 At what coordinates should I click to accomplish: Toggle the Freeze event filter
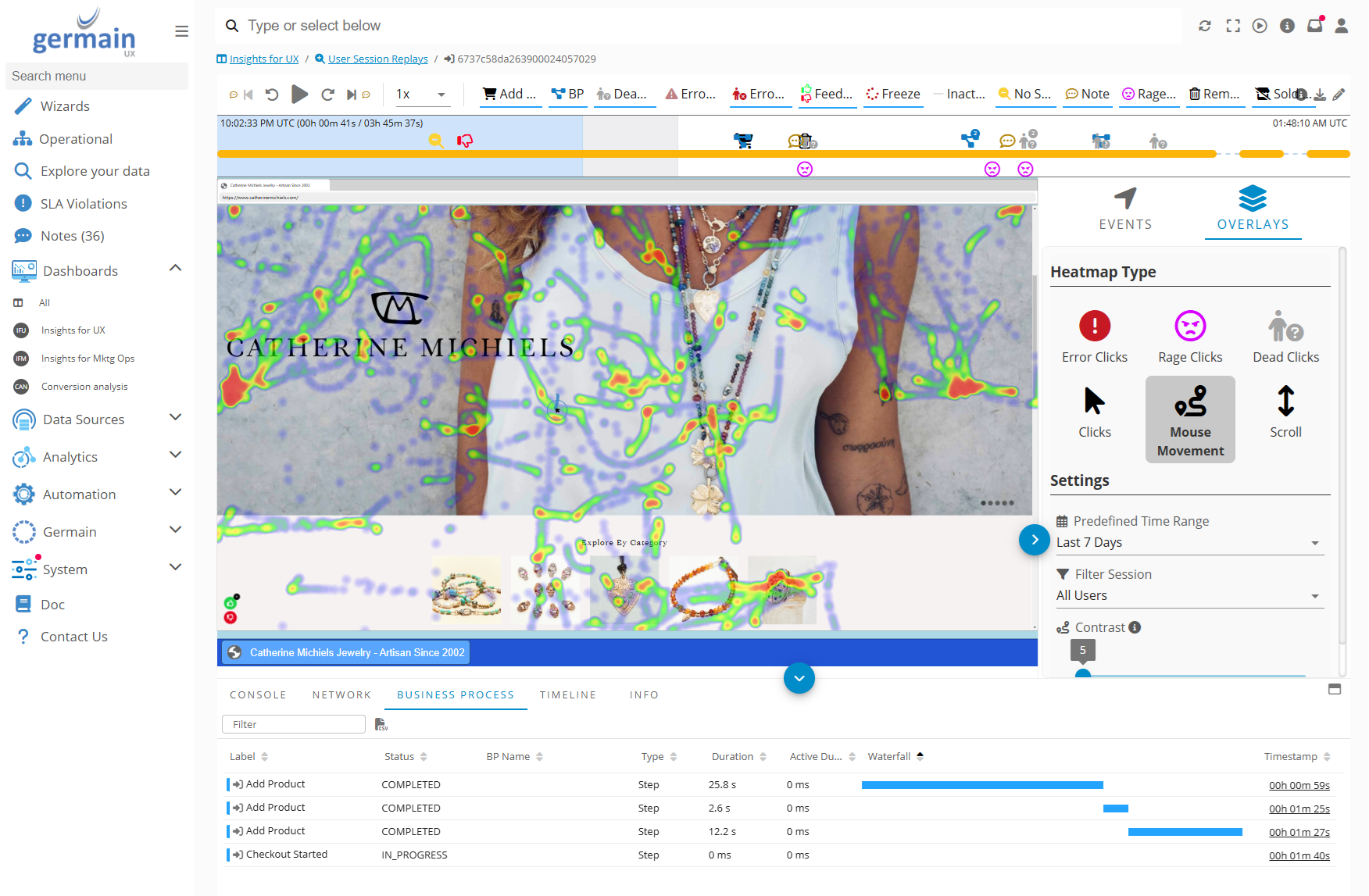892,94
